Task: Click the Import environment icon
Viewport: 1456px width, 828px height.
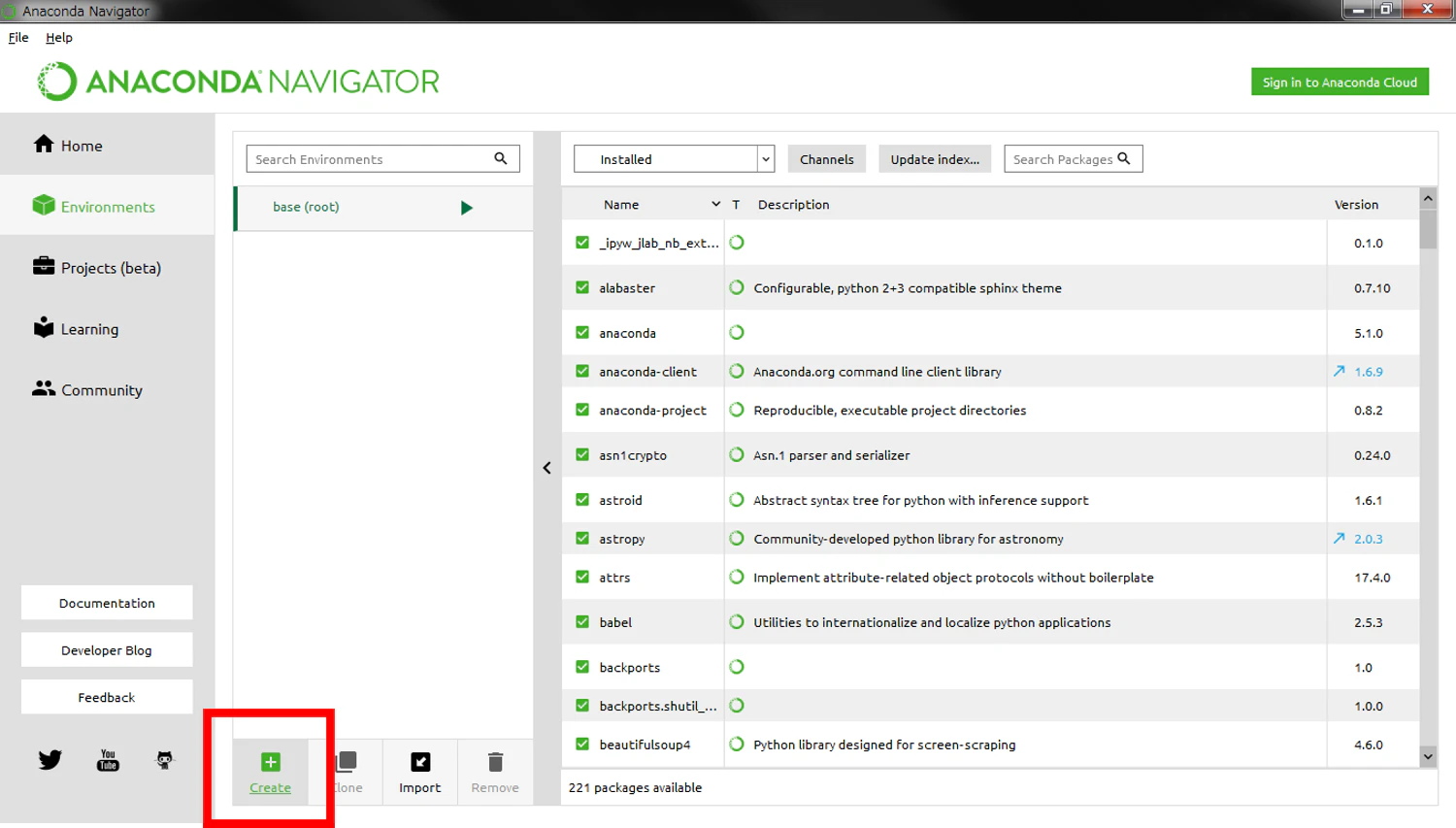Action: [420, 762]
